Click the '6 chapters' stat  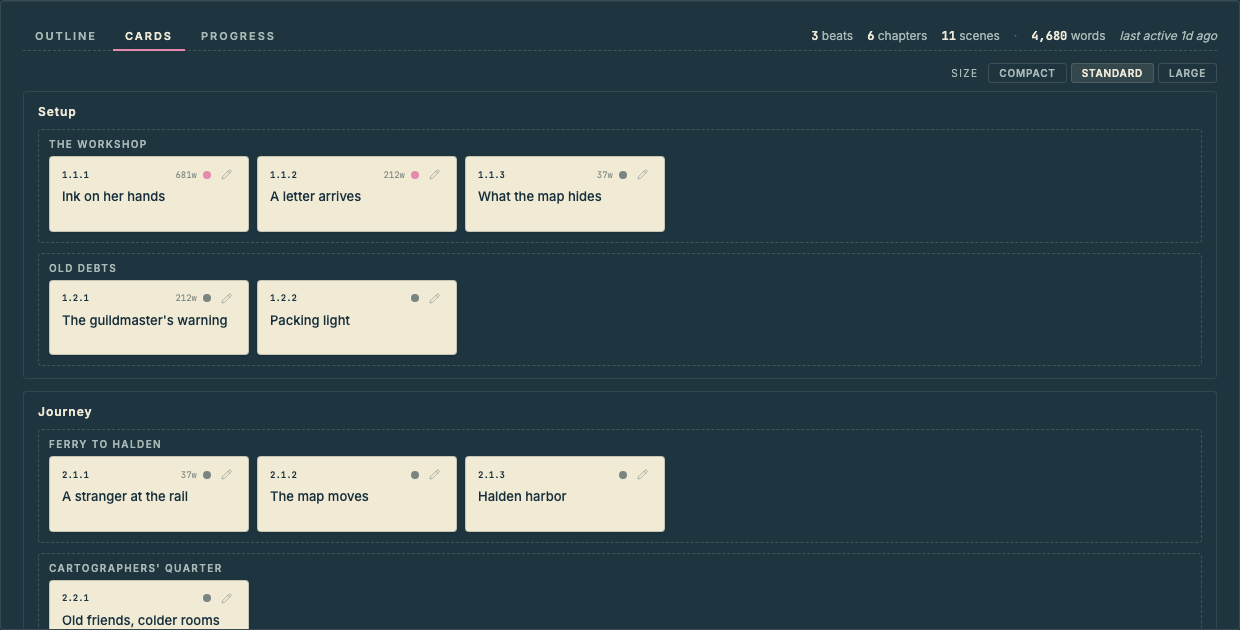[897, 36]
